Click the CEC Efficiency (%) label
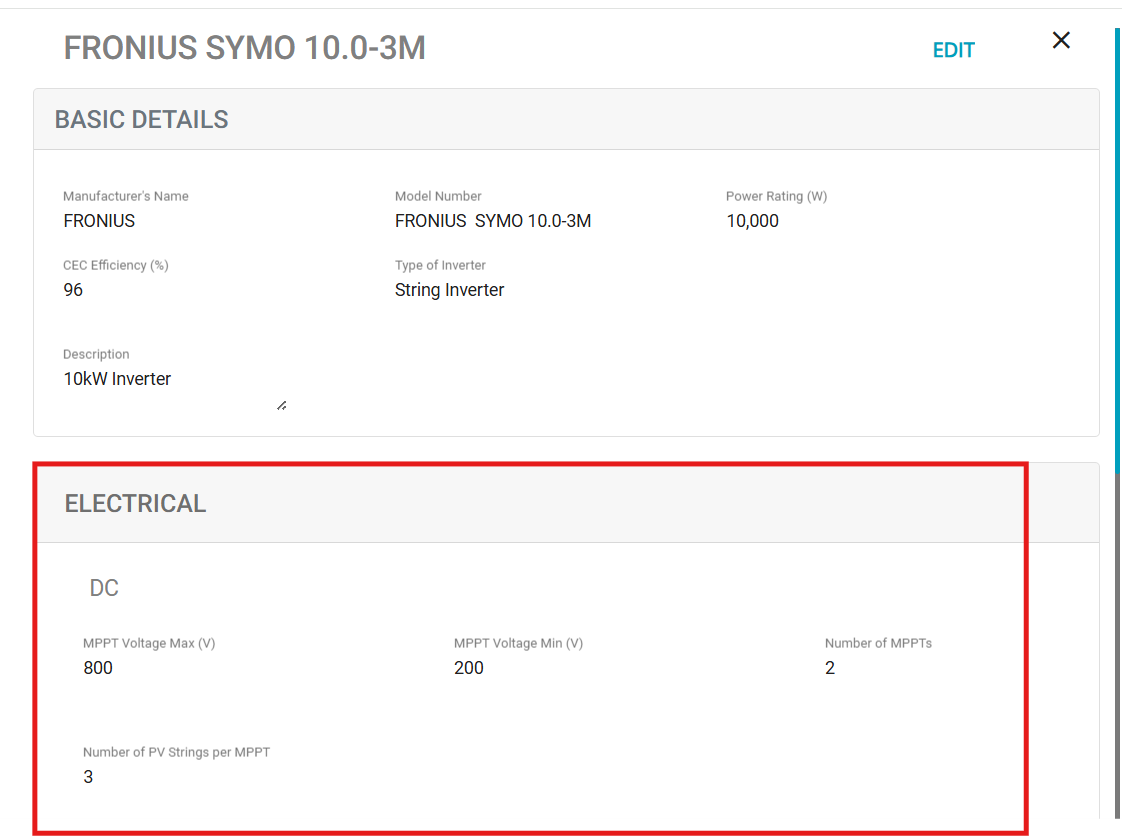1122x836 pixels. point(116,266)
